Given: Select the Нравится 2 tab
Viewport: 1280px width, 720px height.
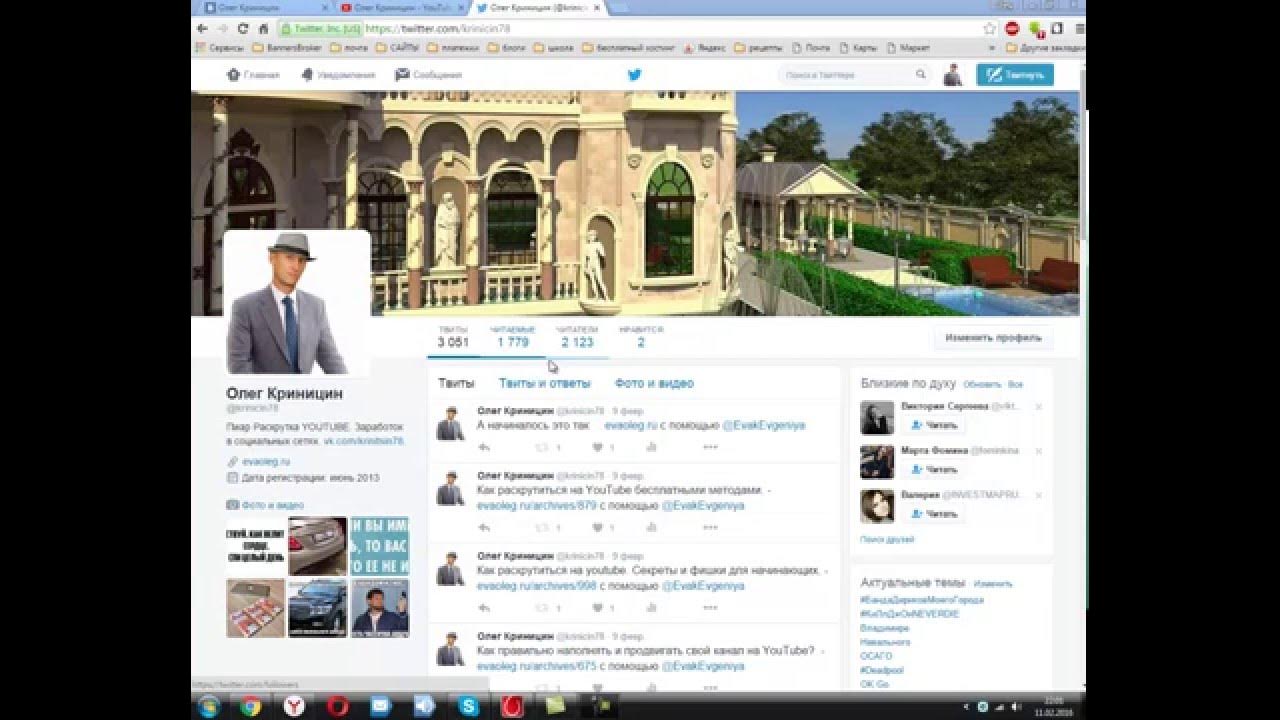Looking at the screenshot, I should [x=641, y=336].
